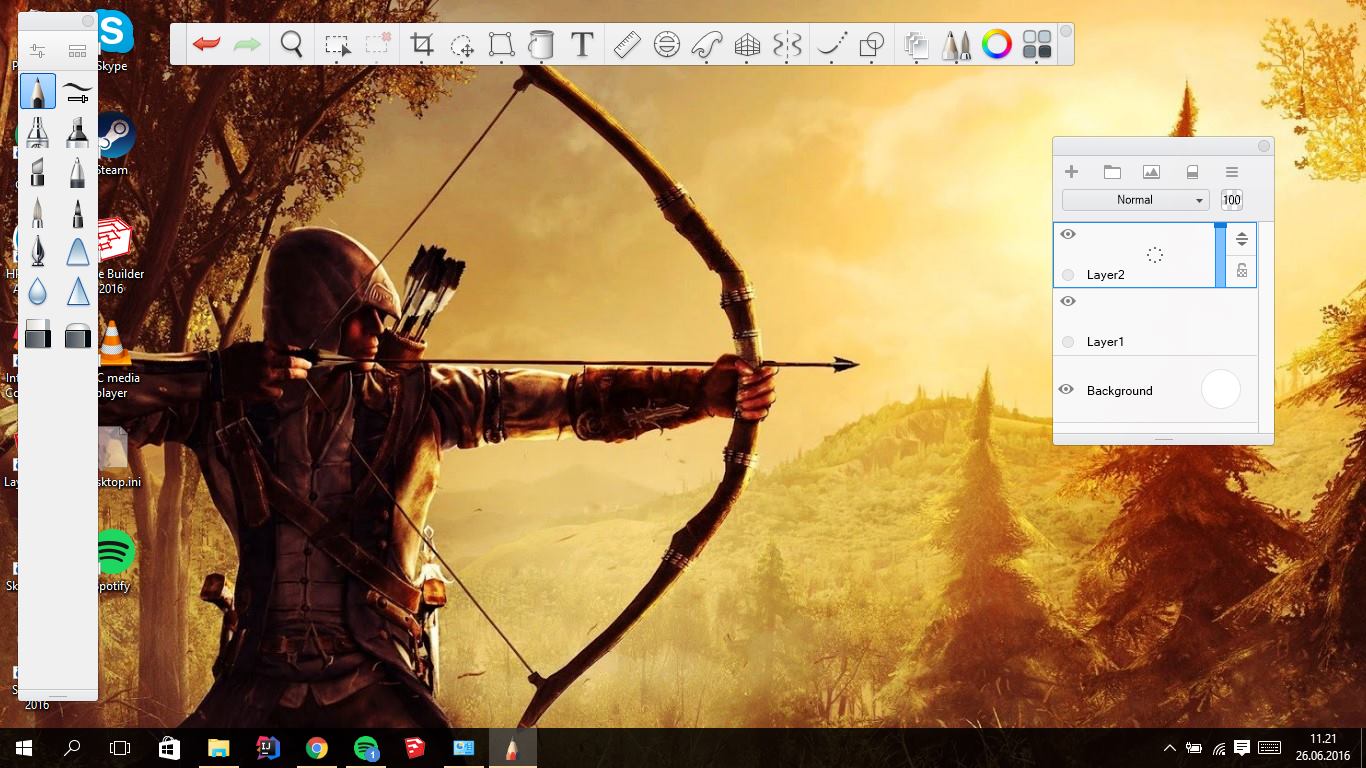Pick the water drop Blur brush
This screenshot has width=1366, height=768.
click(x=37, y=291)
